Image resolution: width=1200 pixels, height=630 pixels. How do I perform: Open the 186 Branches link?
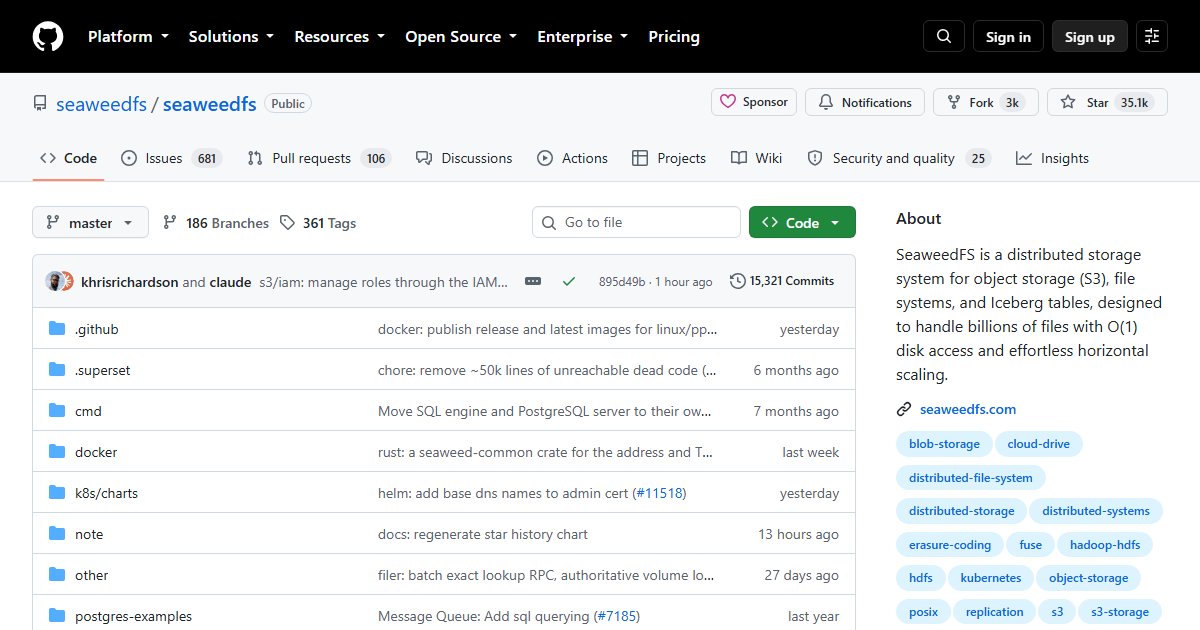click(x=215, y=223)
